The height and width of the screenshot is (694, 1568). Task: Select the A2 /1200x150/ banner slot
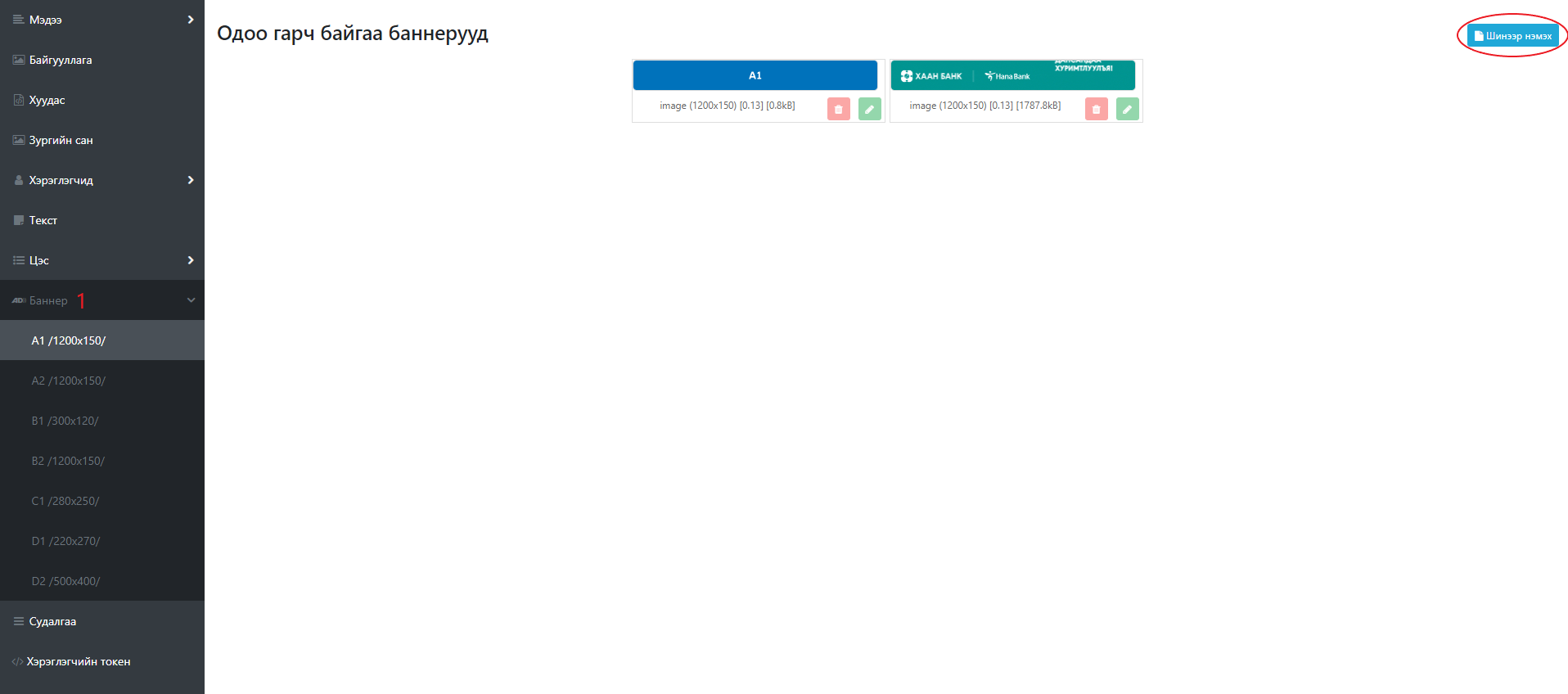click(x=69, y=381)
